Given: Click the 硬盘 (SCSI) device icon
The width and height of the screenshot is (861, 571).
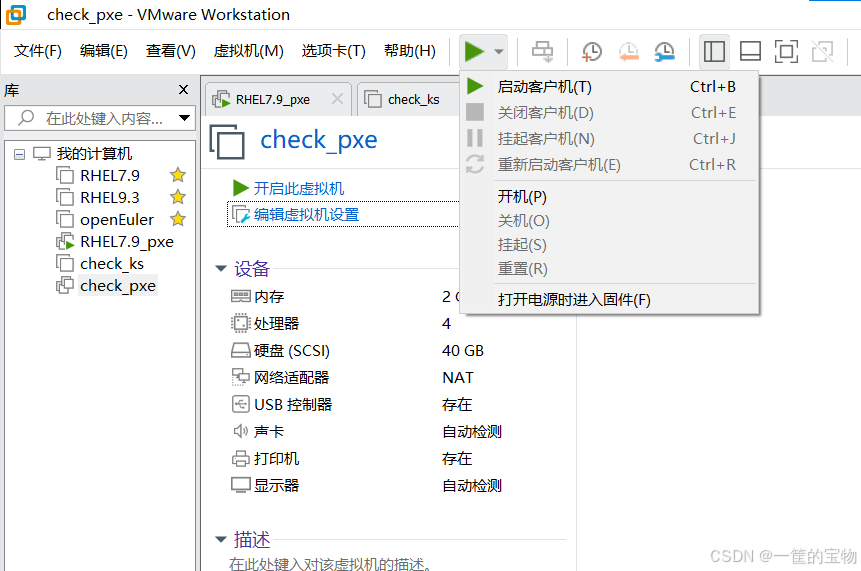Looking at the screenshot, I should click(x=241, y=350).
